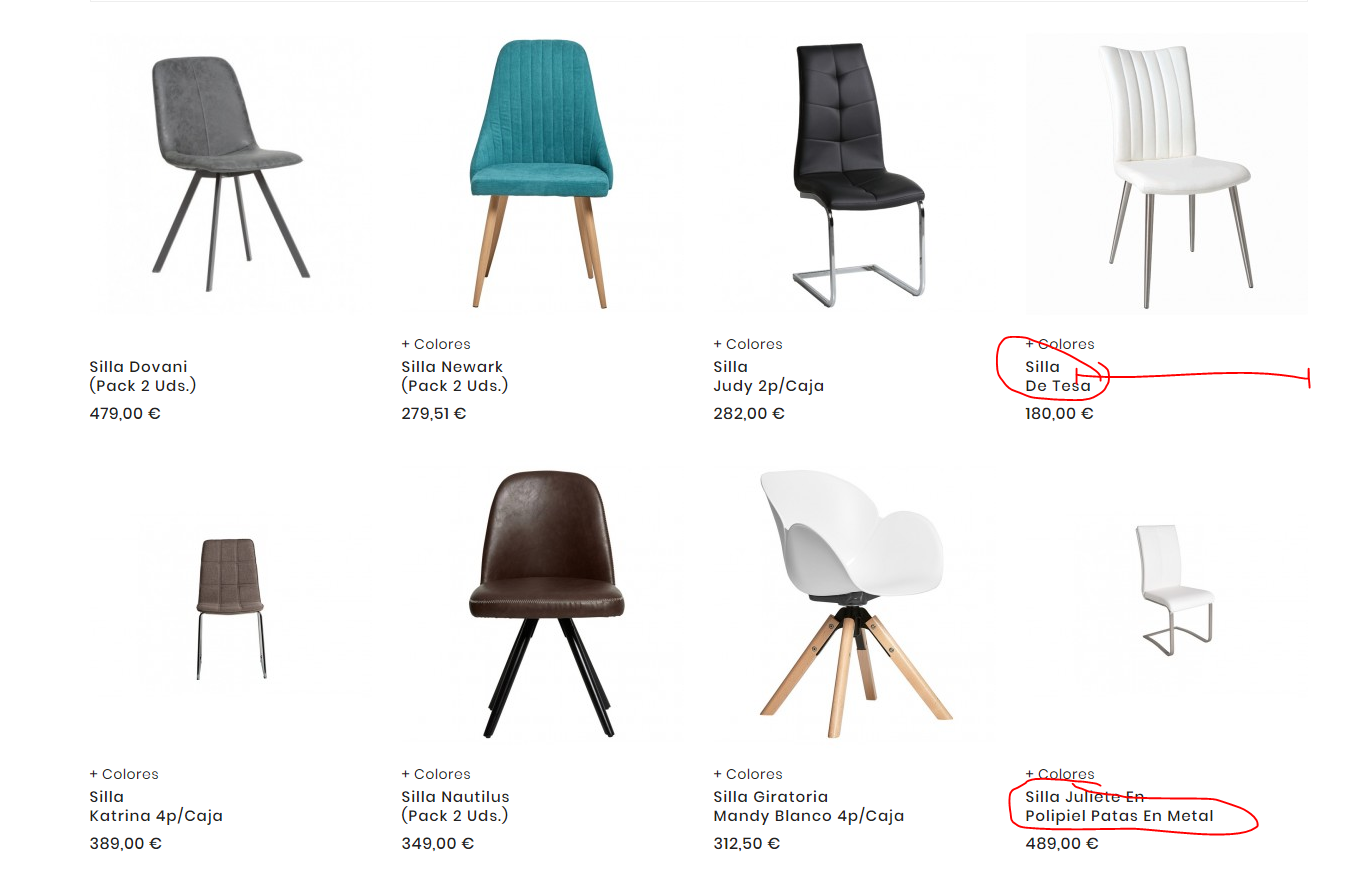
Task: Select the black Silla Judy chair photo
Action: pyautogui.click(x=854, y=175)
